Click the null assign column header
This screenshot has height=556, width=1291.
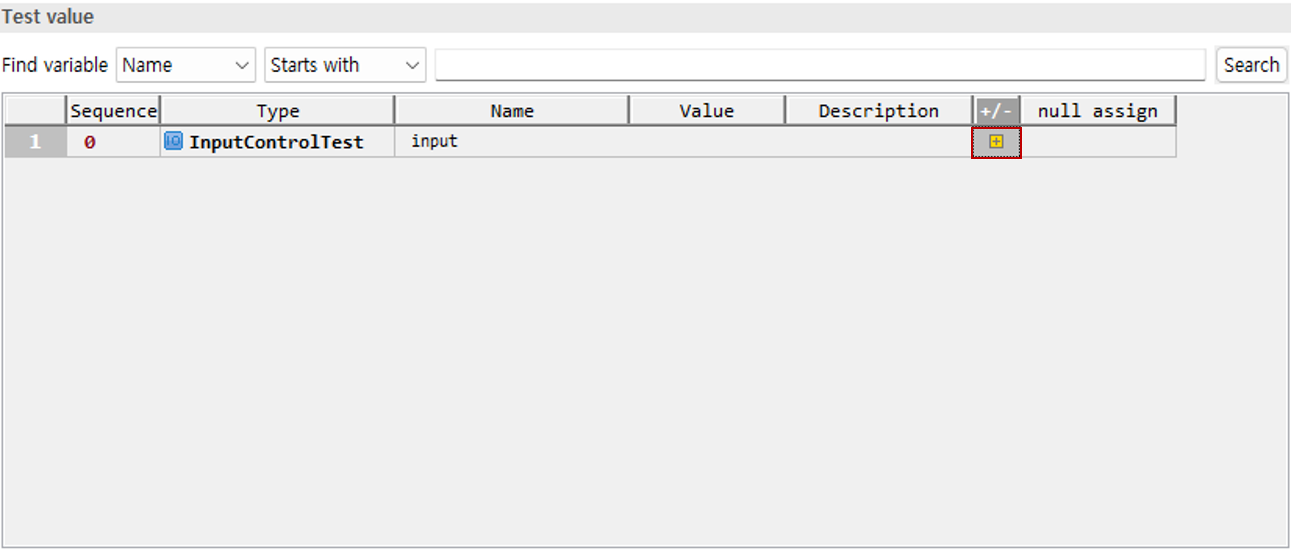1098,111
